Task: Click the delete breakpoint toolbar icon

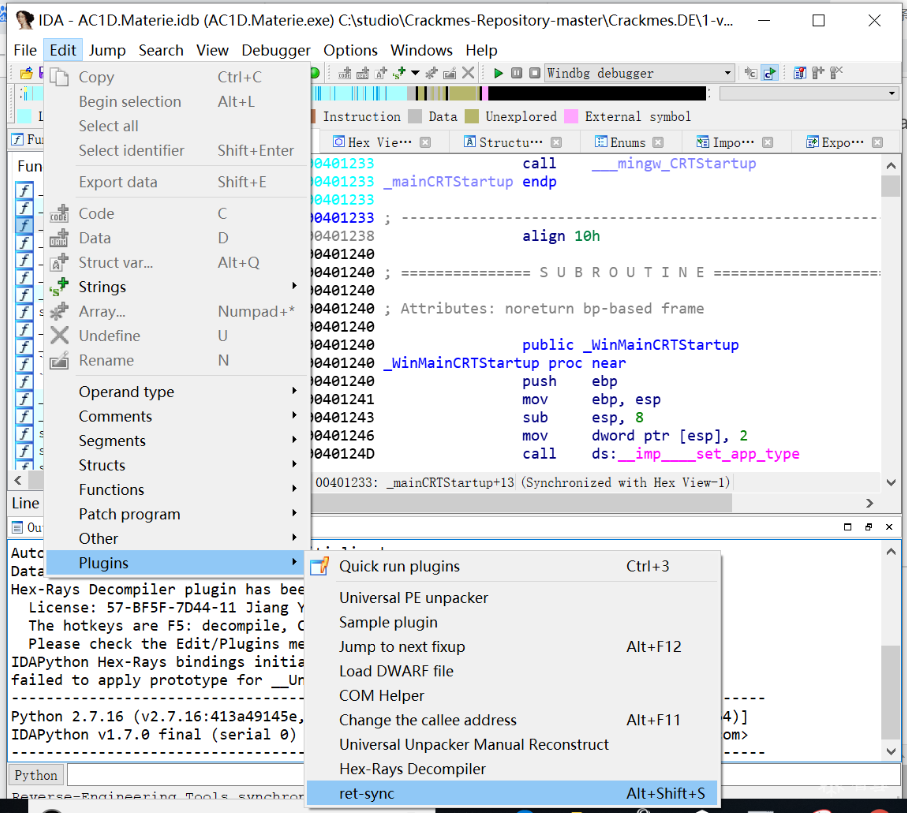Action: tap(836, 73)
